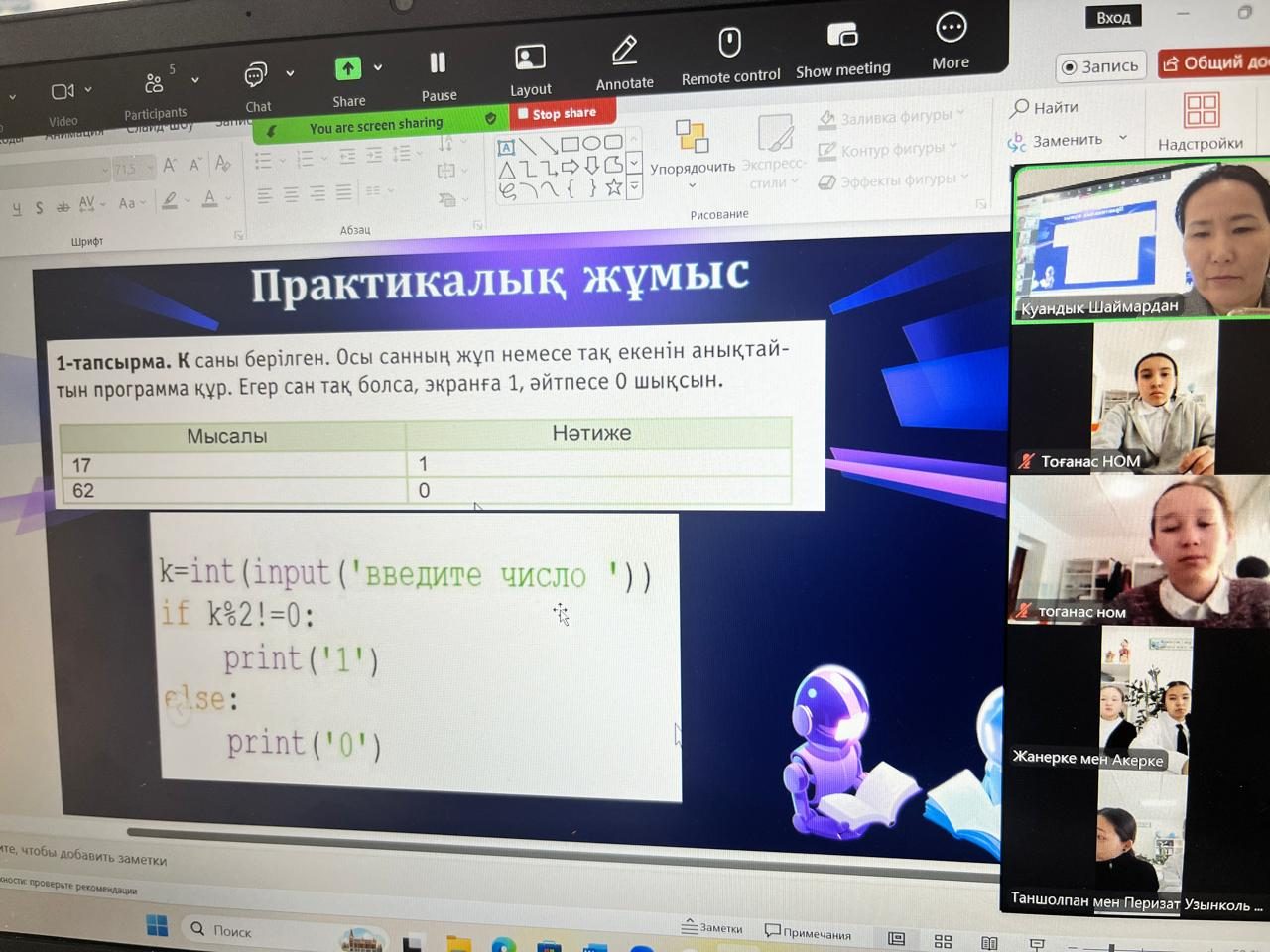Toggle the Запись recording button
Viewport: 1270px width, 952px height.
point(1100,66)
